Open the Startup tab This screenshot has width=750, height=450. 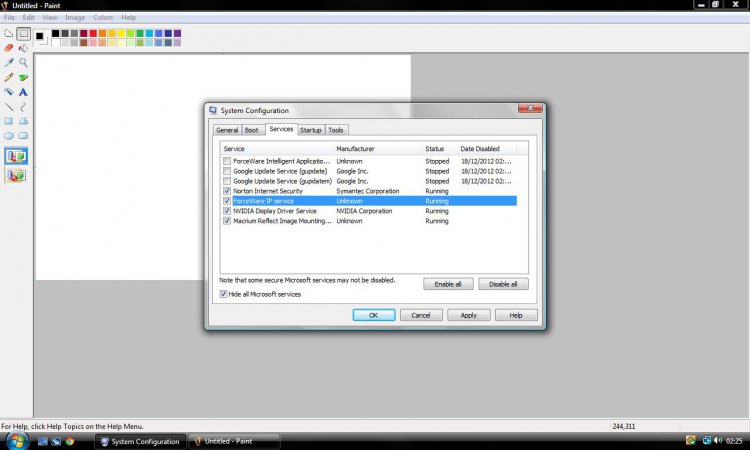point(311,130)
